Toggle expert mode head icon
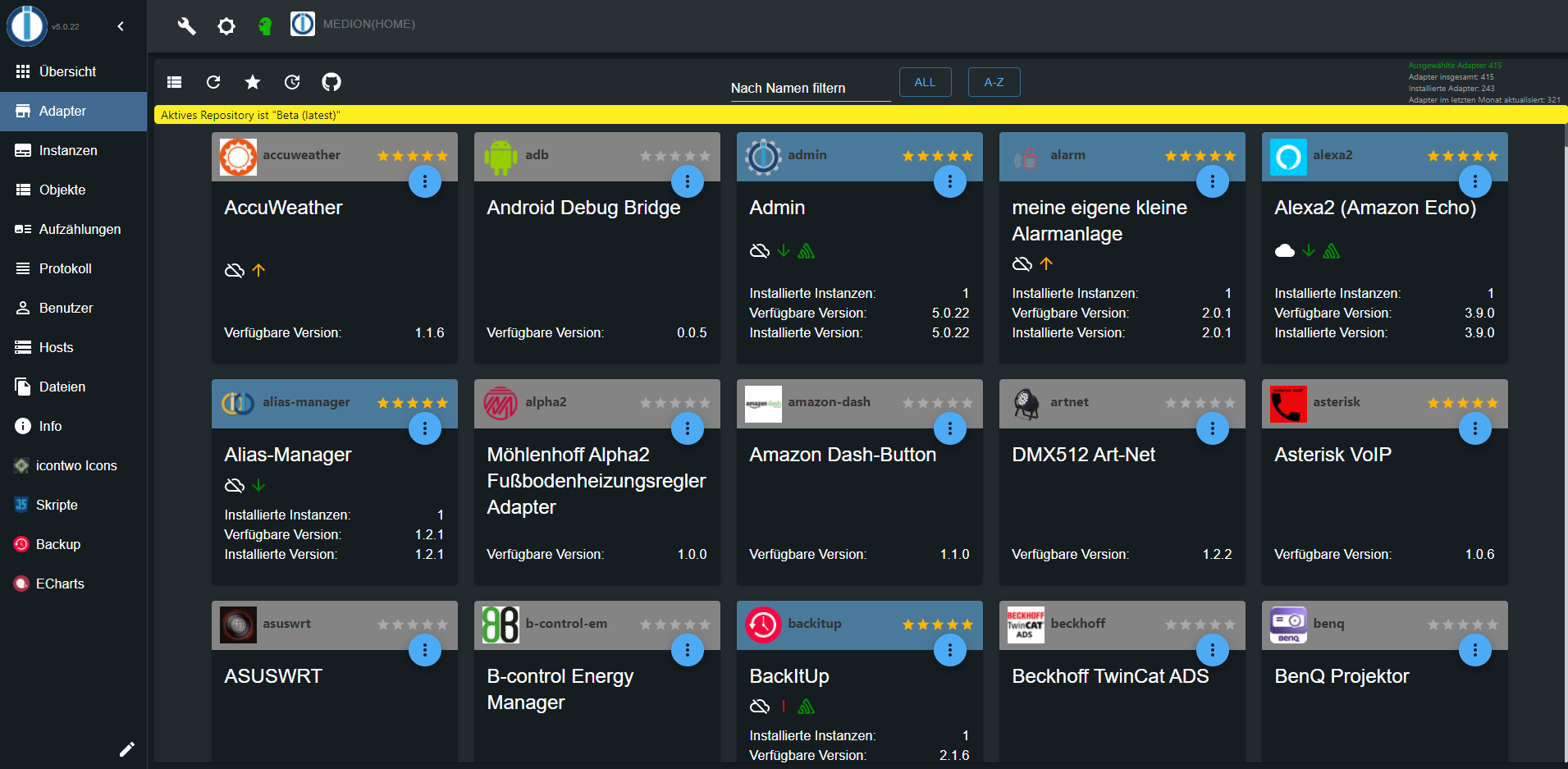1568x769 pixels. tap(264, 26)
